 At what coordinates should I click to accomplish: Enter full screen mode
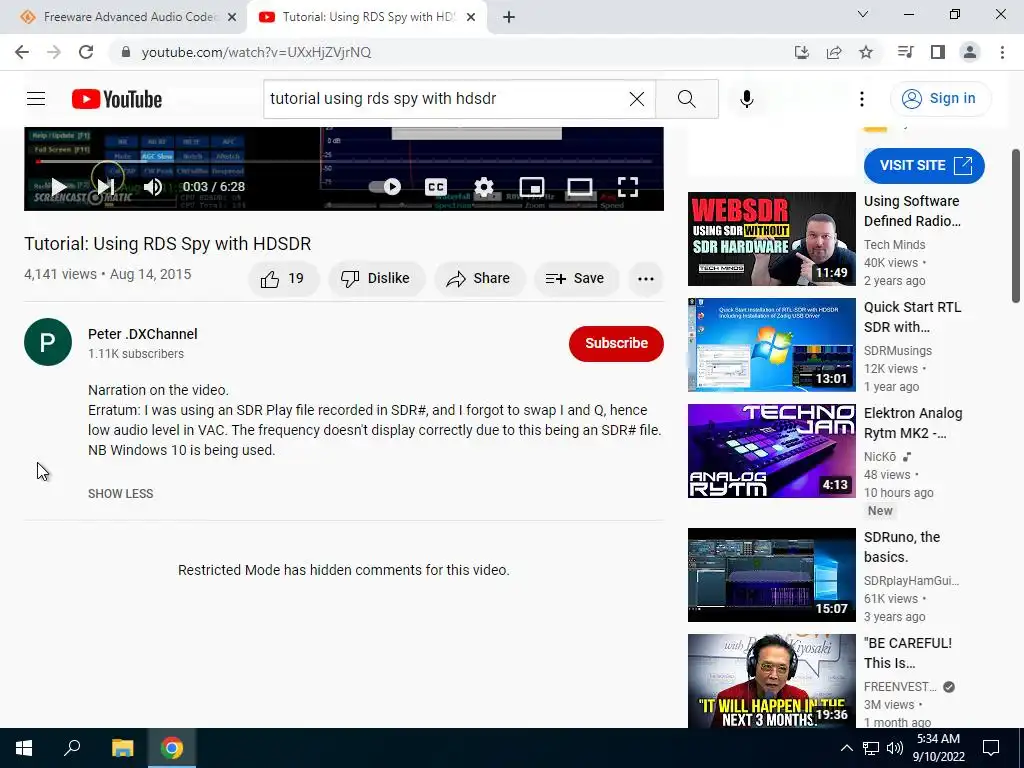tap(628, 187)
